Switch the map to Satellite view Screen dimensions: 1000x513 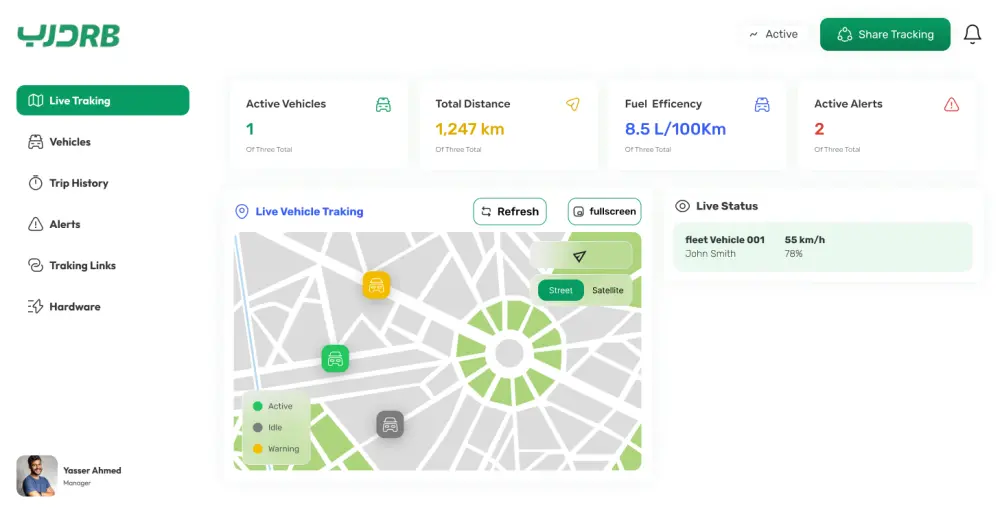(608, 290)
